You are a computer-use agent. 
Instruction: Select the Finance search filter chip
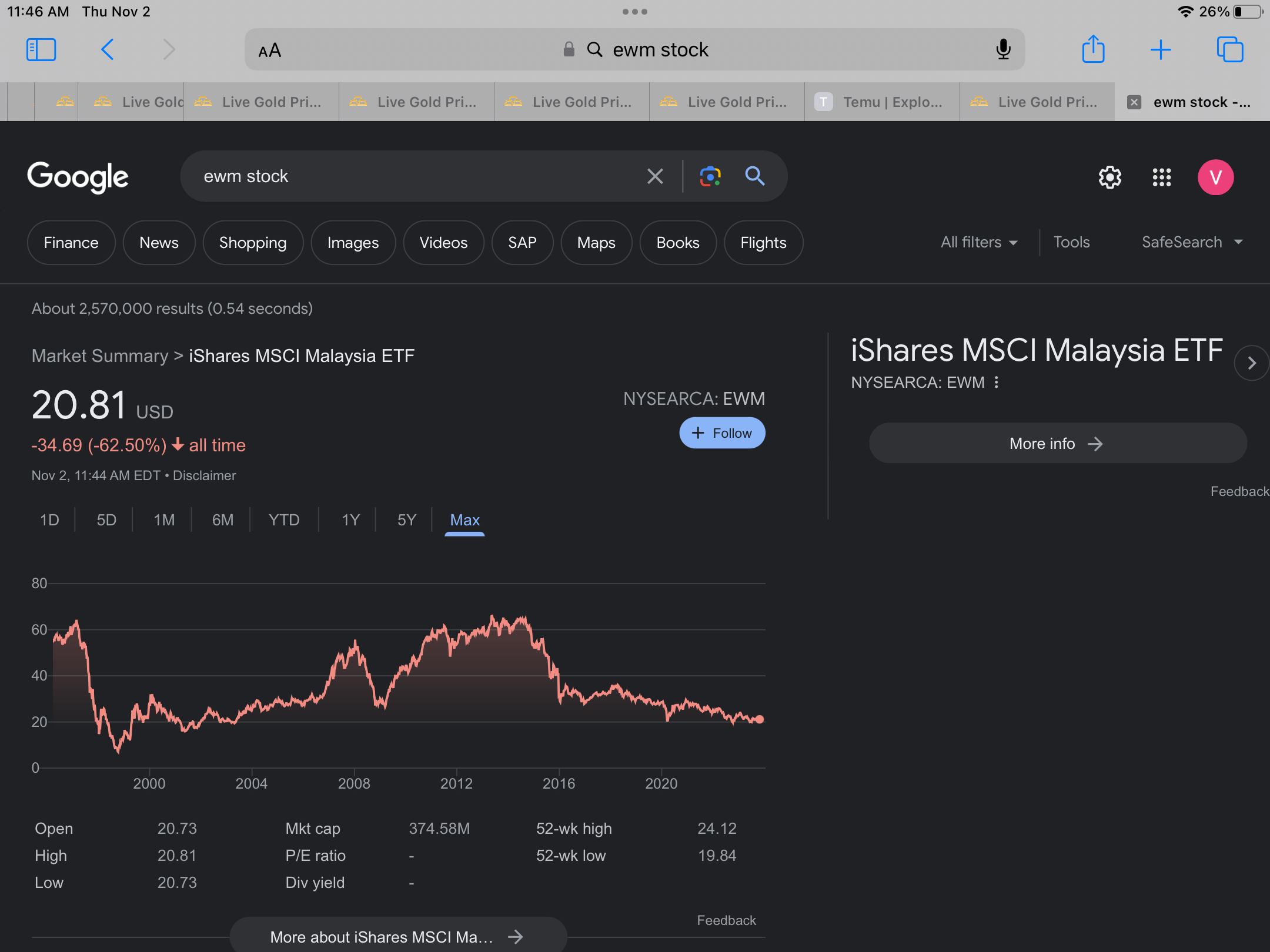click(71, 243)
